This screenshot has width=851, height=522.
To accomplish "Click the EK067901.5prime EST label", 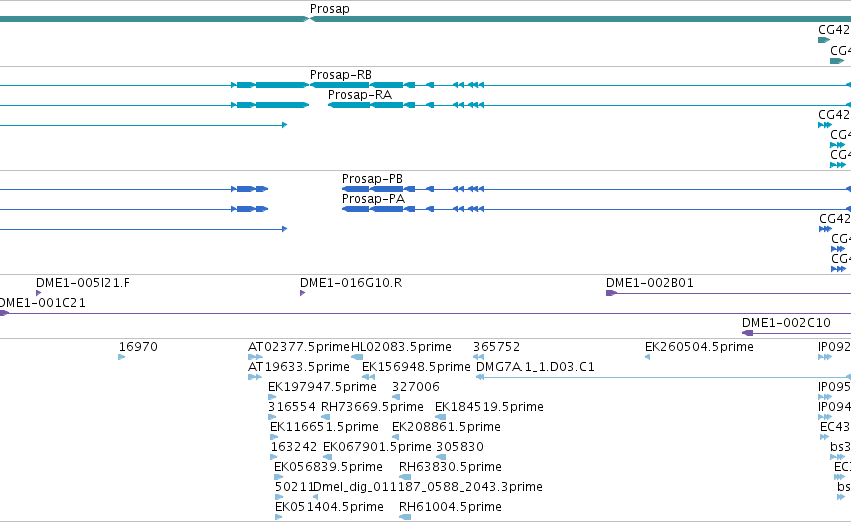I will pos(377,447).
